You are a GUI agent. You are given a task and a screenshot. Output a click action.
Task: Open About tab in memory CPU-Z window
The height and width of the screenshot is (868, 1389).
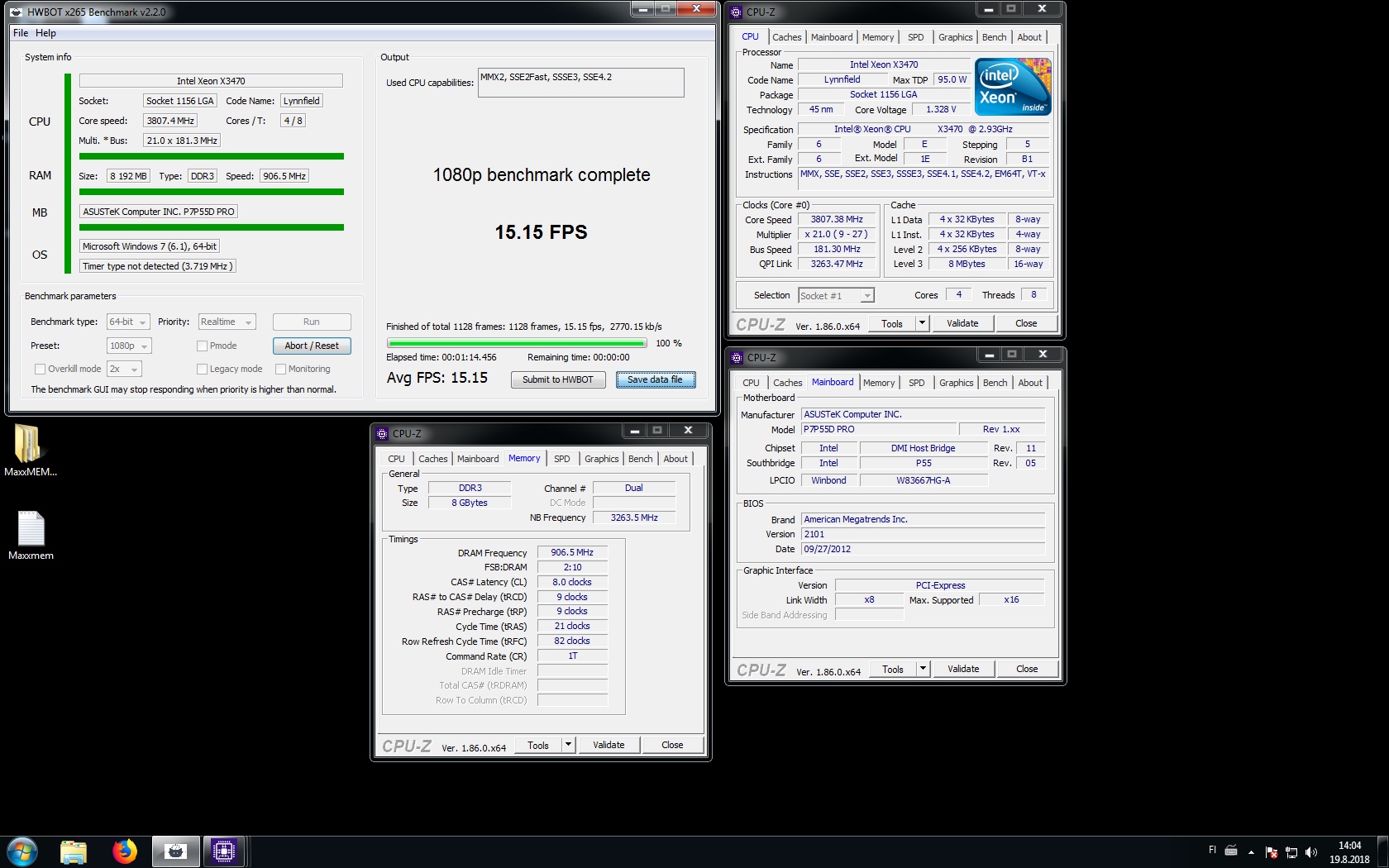[x=675, y=459]
